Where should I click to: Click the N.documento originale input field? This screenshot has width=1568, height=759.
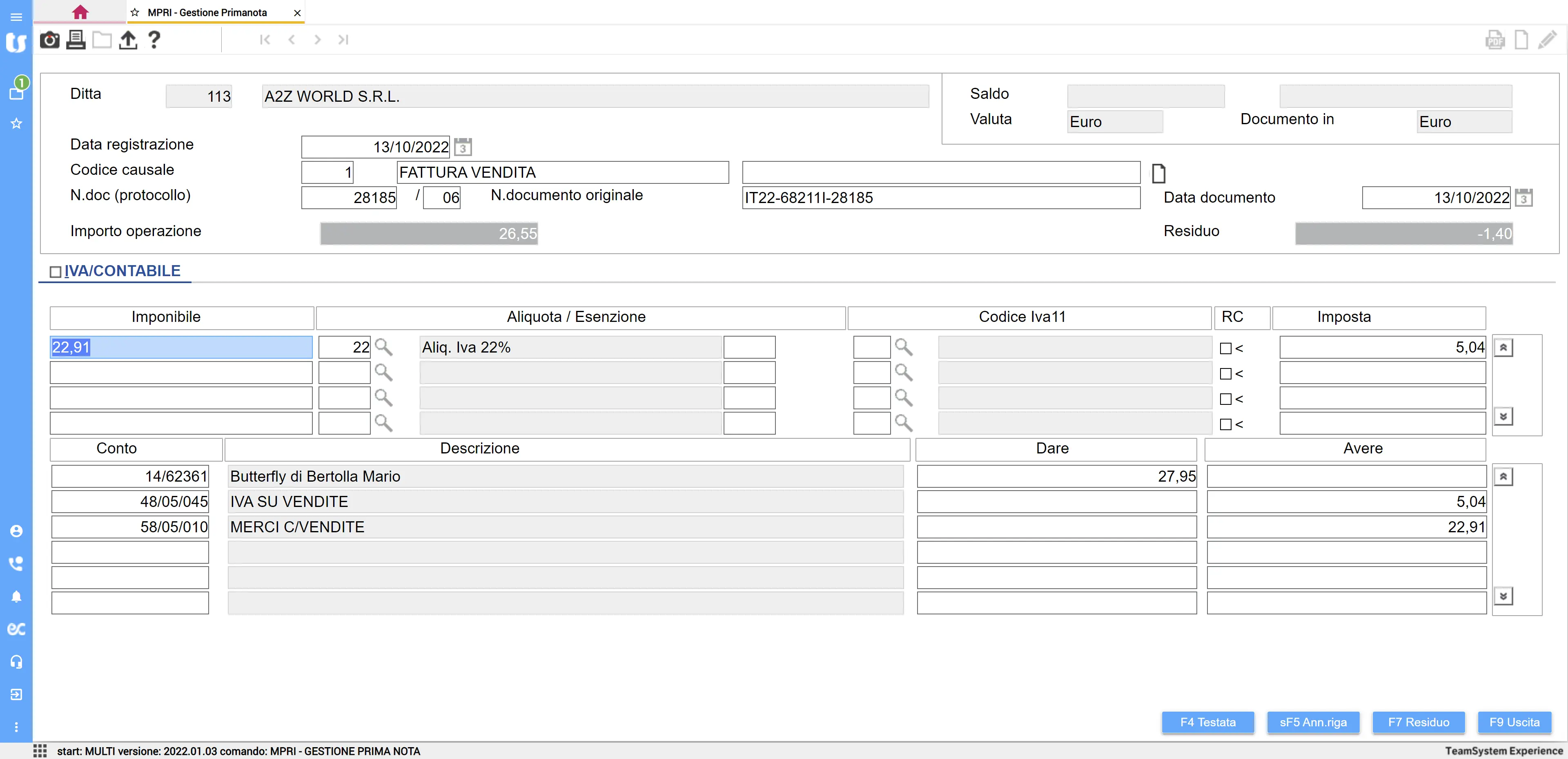coord(940,197)
